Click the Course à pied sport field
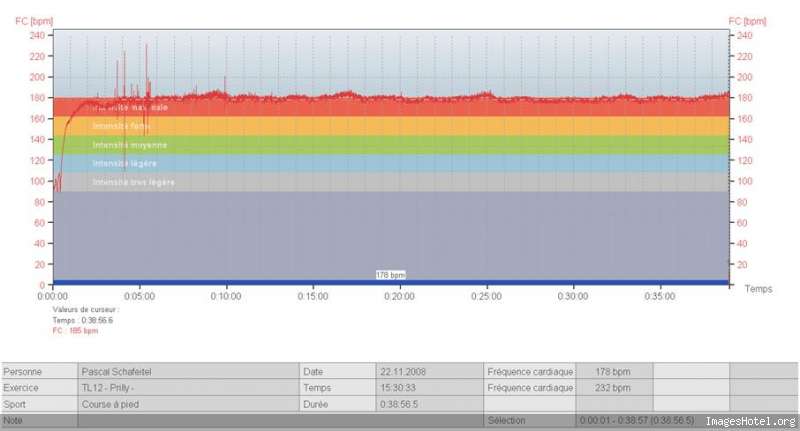 coord(188,404)
